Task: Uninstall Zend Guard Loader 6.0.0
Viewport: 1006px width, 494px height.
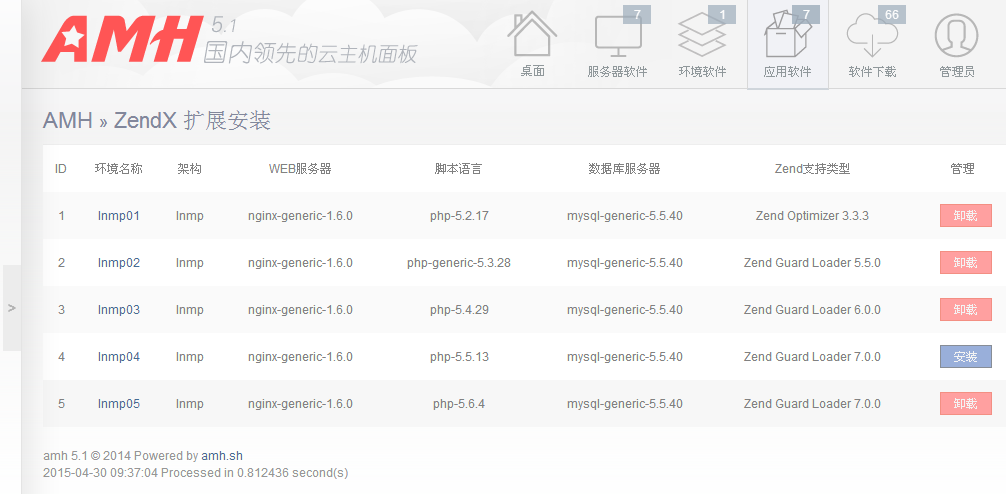Action: tap(965, 309)
